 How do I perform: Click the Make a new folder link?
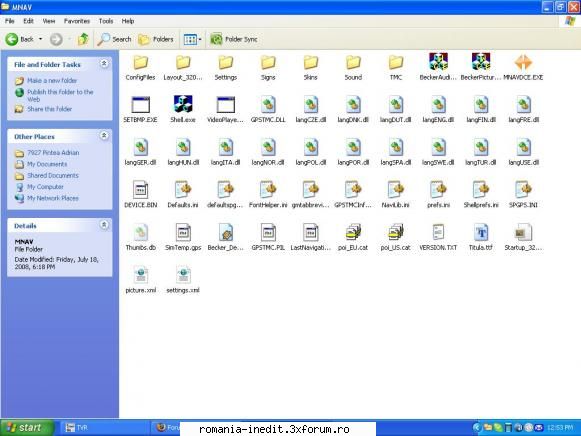[52, 80]
